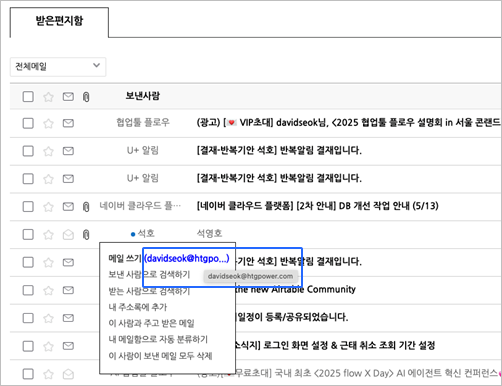Star the 협업툴 플로우 mail
This screenshot has width=502, height=386.
click(48, 123)
